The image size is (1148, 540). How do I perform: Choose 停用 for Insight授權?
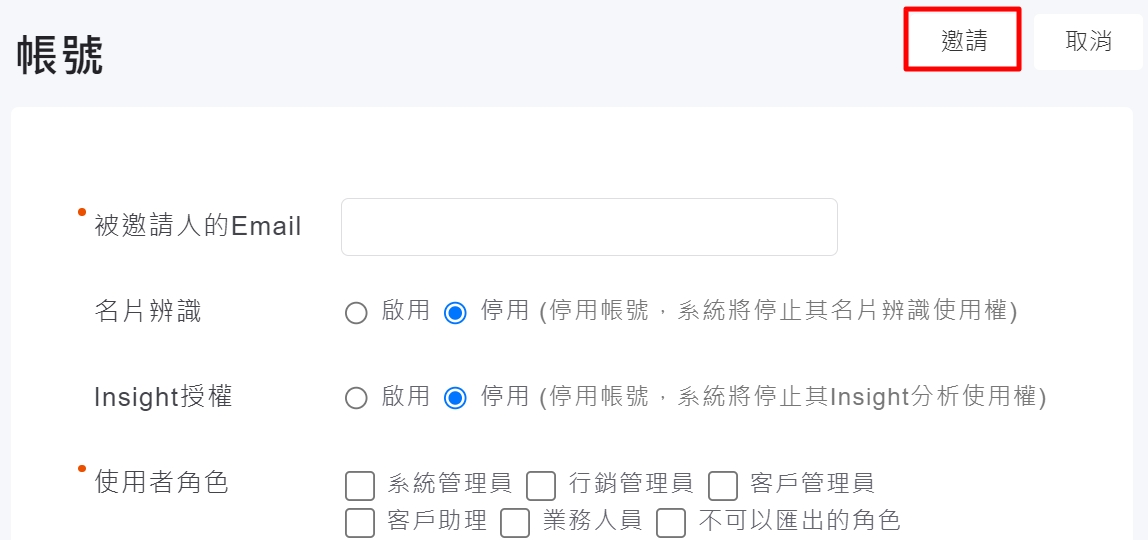pos(455,399)
